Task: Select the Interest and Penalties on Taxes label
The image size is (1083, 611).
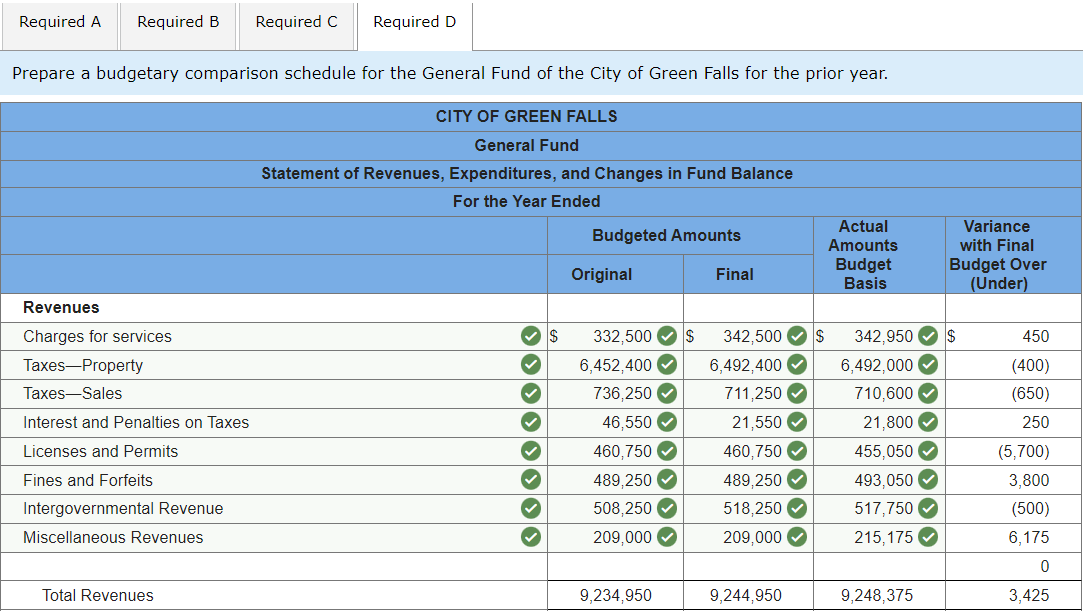Action: (136, 423)
